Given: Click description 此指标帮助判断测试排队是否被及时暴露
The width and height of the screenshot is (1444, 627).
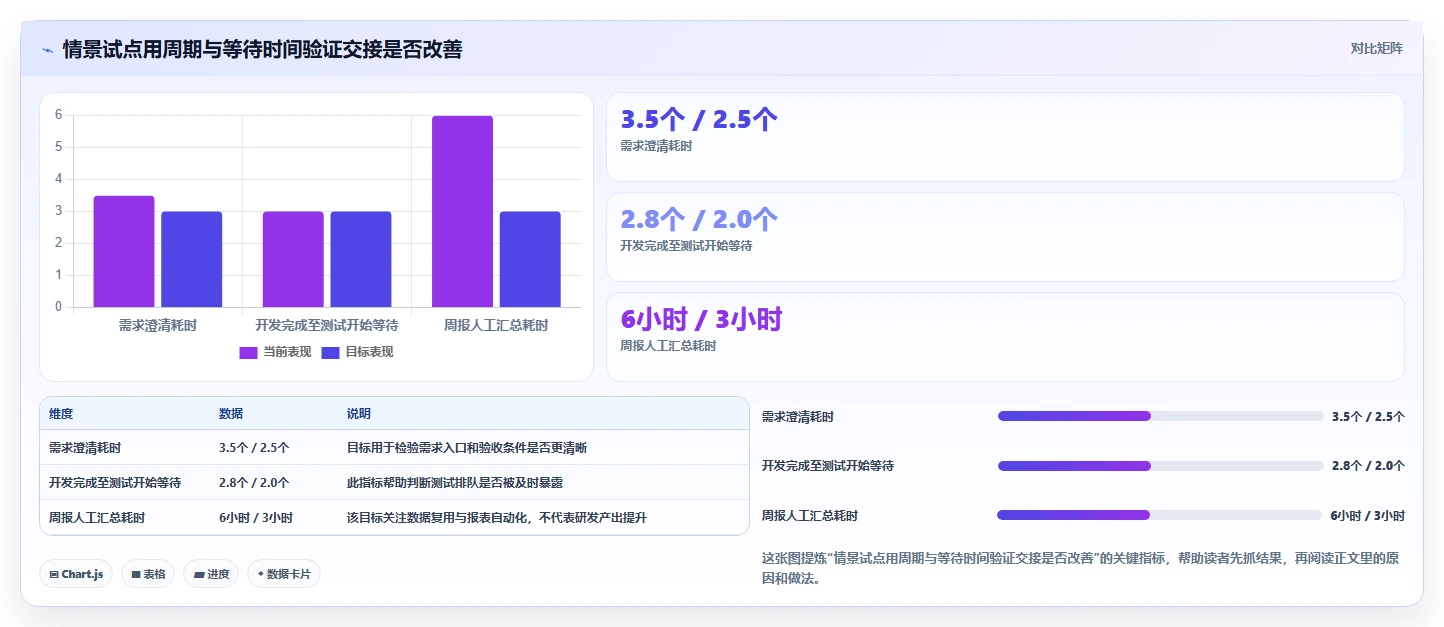Looking at the screenshot, I should pos(455,483).
